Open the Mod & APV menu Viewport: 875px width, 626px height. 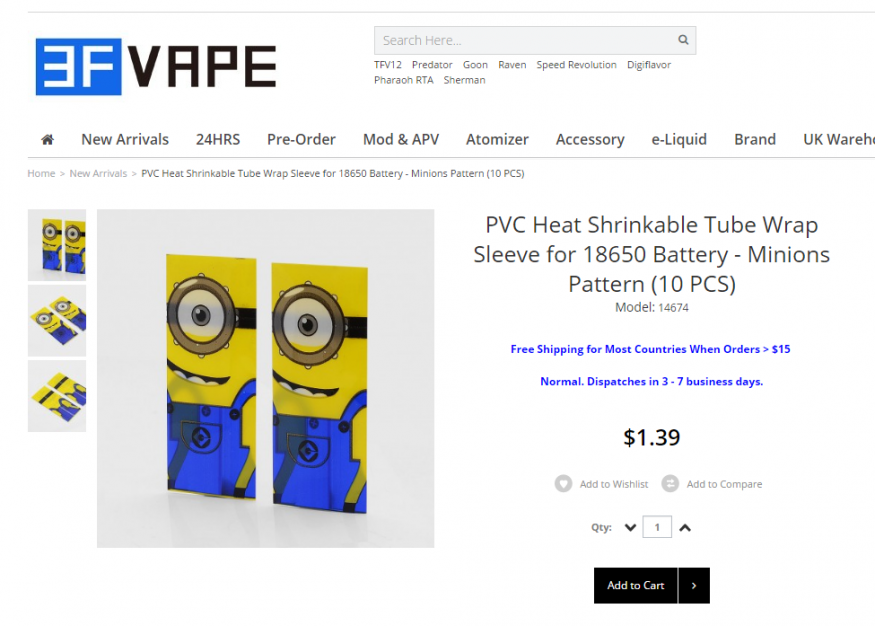[x=401, y=139]
